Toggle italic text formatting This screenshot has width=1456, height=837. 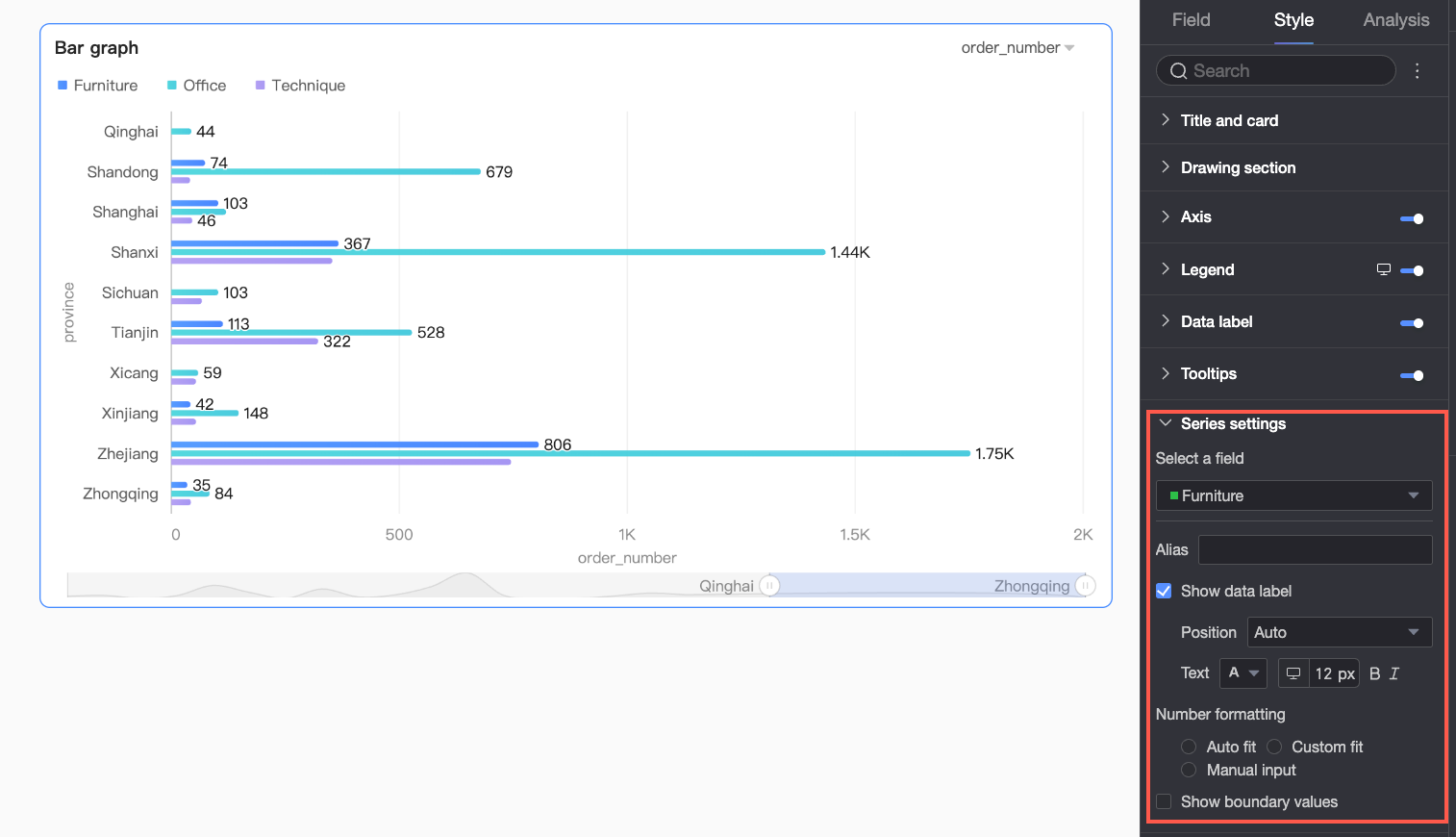coord(1394,673)
